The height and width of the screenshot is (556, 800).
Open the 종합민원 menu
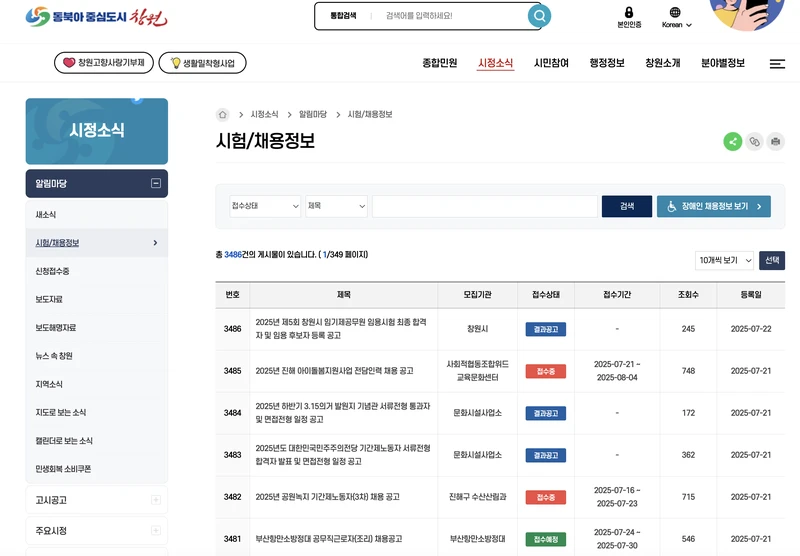click(x=440, y=63)
